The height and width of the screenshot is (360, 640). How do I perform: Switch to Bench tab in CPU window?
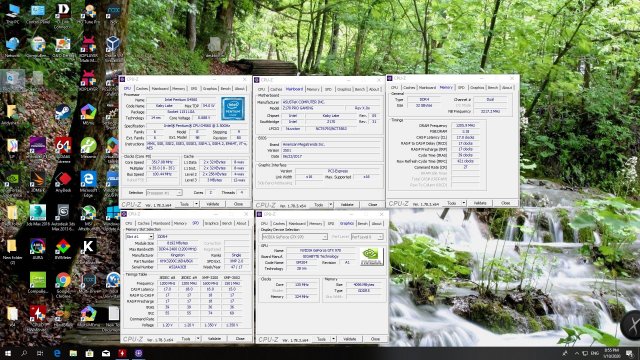pyautogui.click(x=225, y=88)
